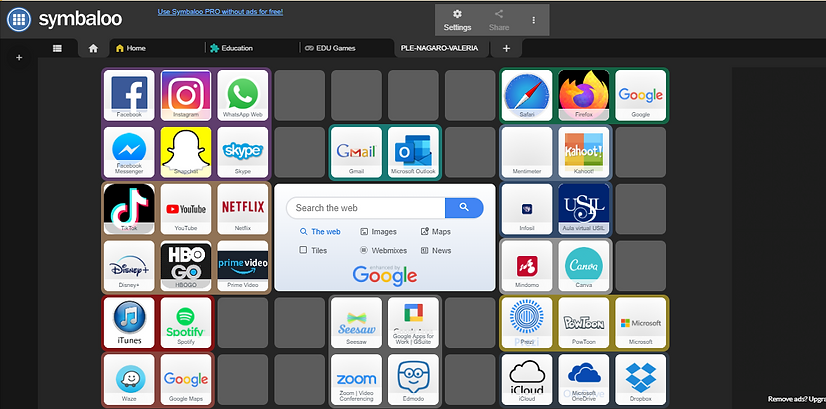Go to the home icon tab
Viewport: 826px width, 409px height.
93,48
